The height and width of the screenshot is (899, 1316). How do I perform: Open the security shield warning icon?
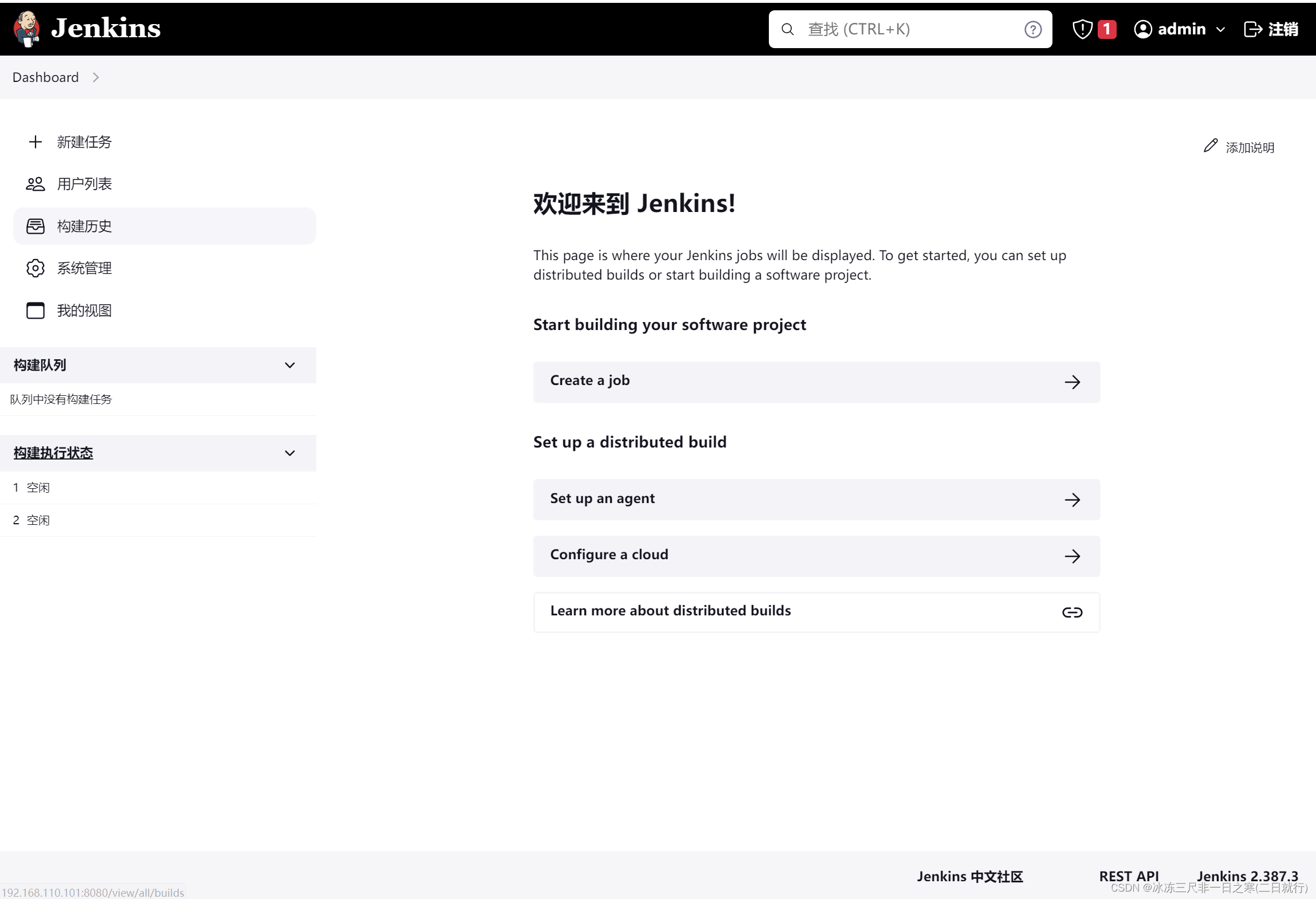coord(1082,29)
